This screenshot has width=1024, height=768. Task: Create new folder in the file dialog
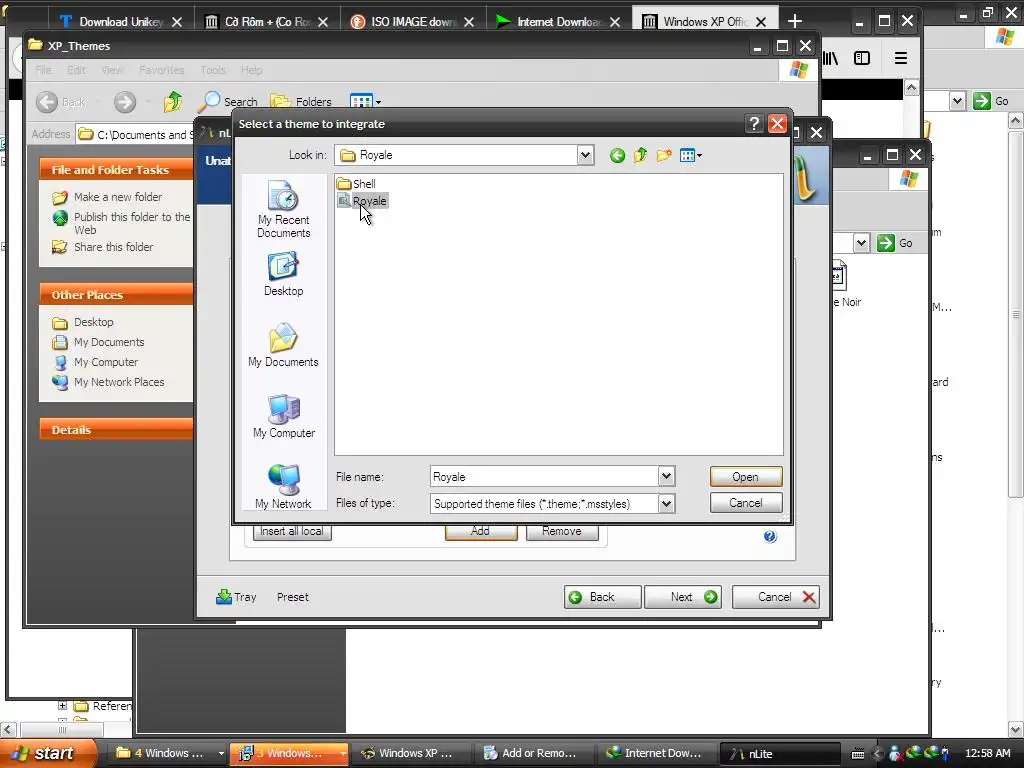coord(664,155)
